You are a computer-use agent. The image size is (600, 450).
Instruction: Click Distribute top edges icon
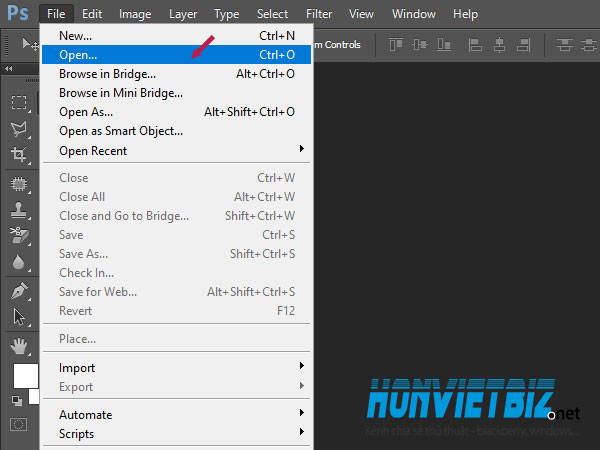pyautogui.click(x=564, y=45)
